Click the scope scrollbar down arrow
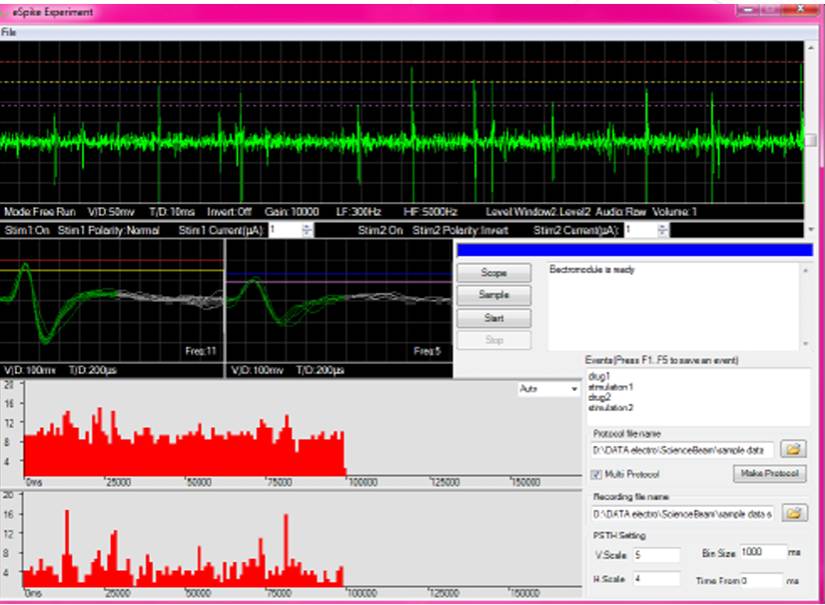The width and height of the screenshot is (825, 605). pyautogui.click(x=811, y=229)
